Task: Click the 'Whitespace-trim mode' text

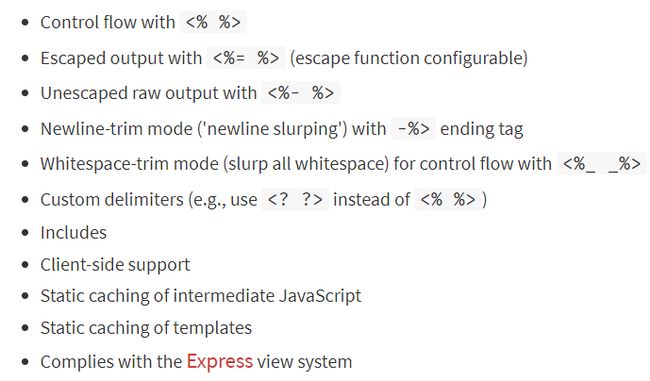Action: coord(129,164)
